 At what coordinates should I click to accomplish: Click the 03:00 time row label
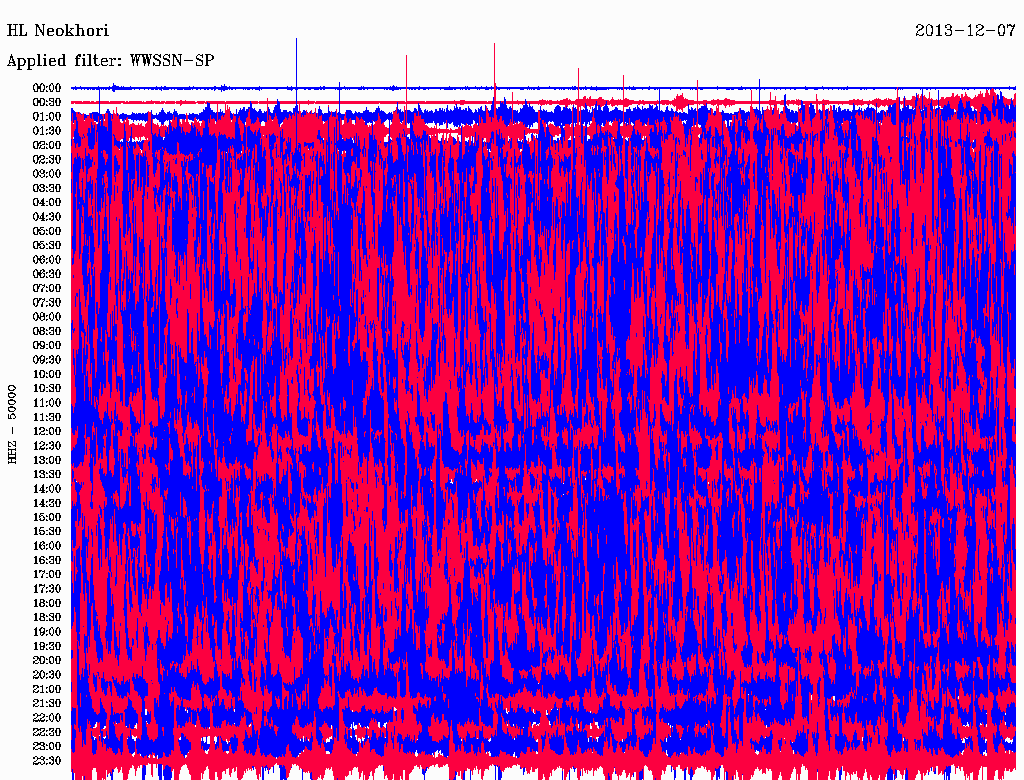pyautogui.click(x=48, y=174)
